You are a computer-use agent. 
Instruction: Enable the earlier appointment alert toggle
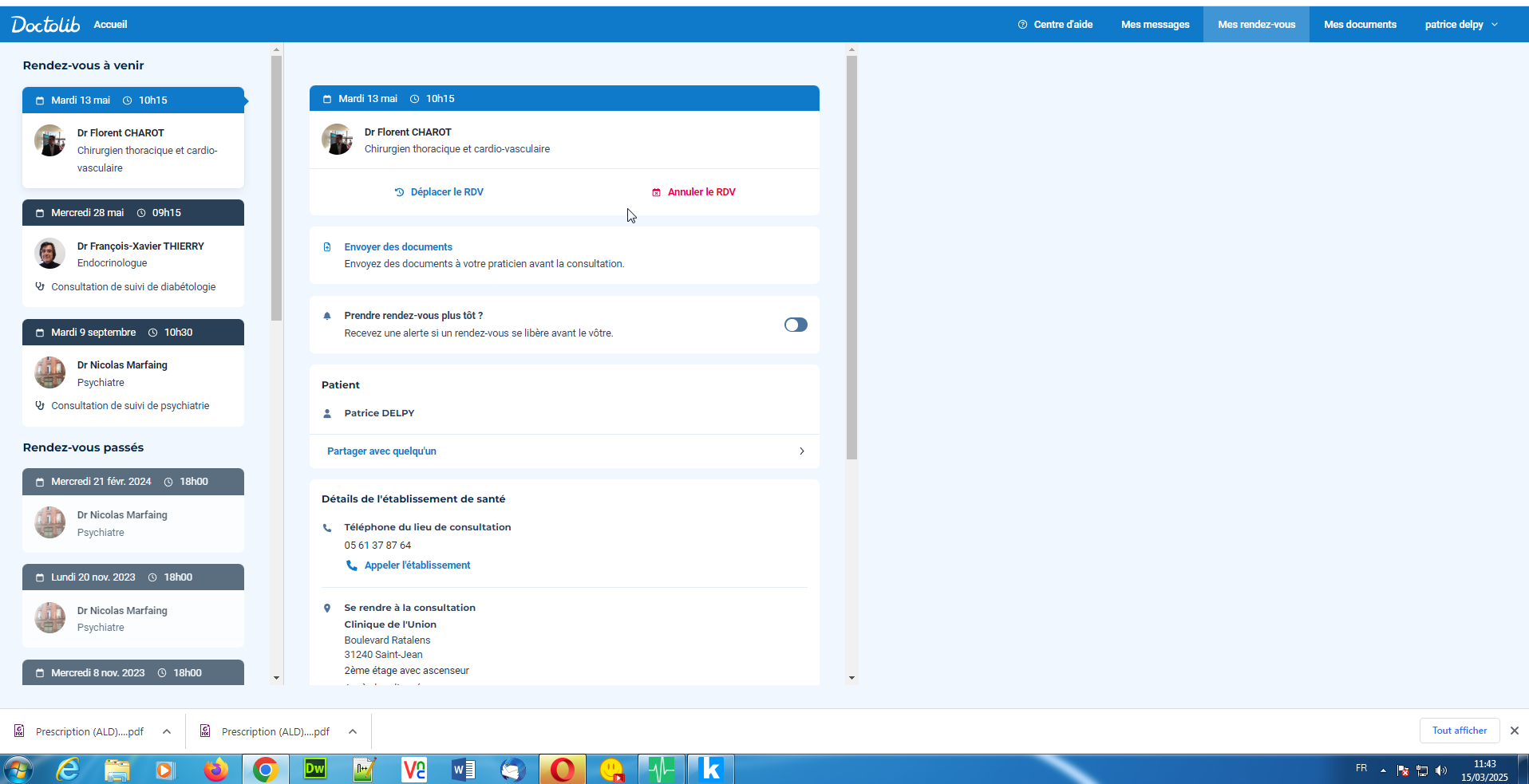click(x=795, y=325)
